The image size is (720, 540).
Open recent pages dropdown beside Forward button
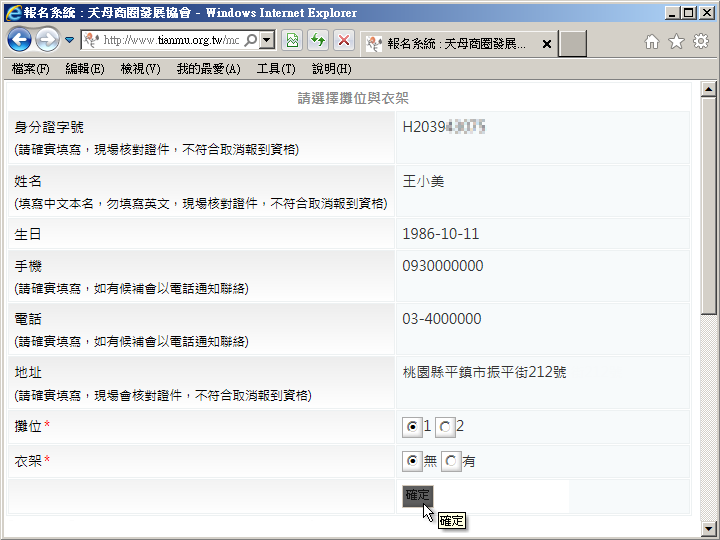click(70, 41)
